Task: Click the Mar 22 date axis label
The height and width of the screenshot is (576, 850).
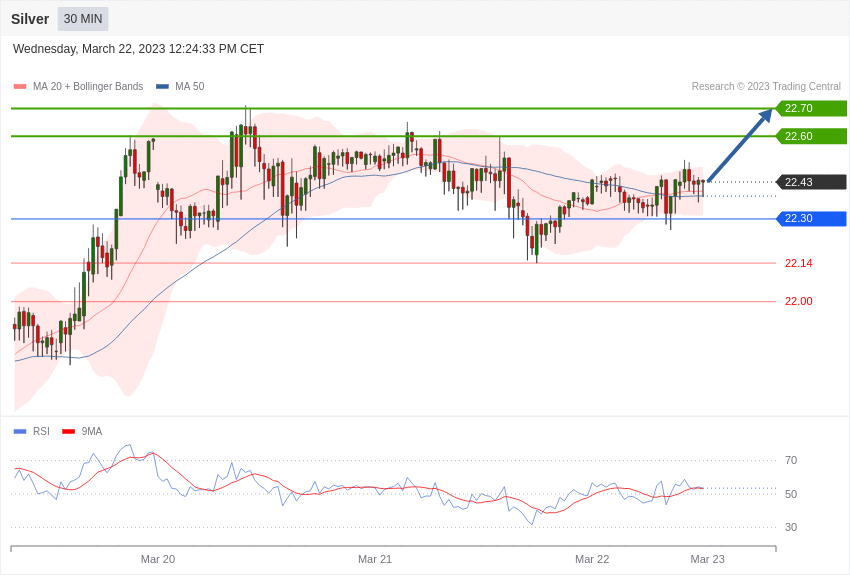Action: coord(592,559)
